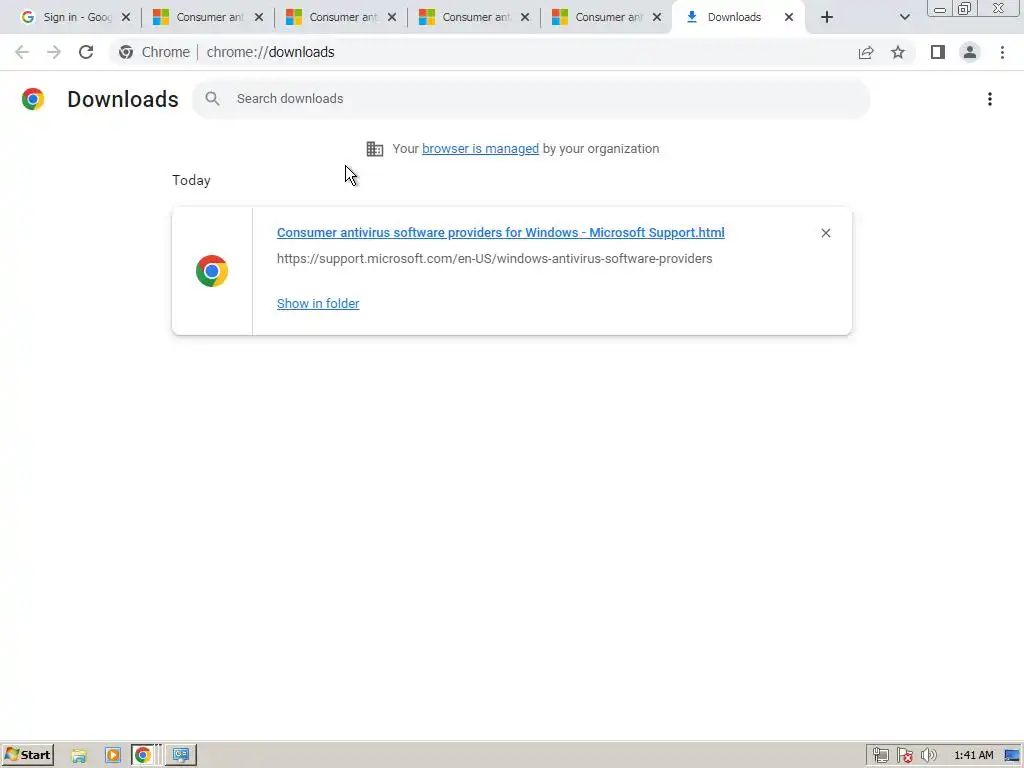The width and height of the screenshot is (1024, 768).
Task: Open a new tab with plus button
Action: point(827,17)
